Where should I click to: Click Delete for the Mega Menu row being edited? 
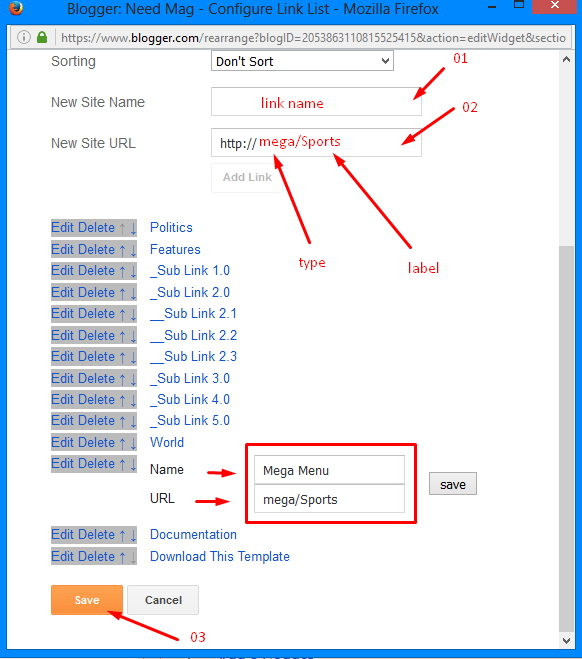[95, 464]
